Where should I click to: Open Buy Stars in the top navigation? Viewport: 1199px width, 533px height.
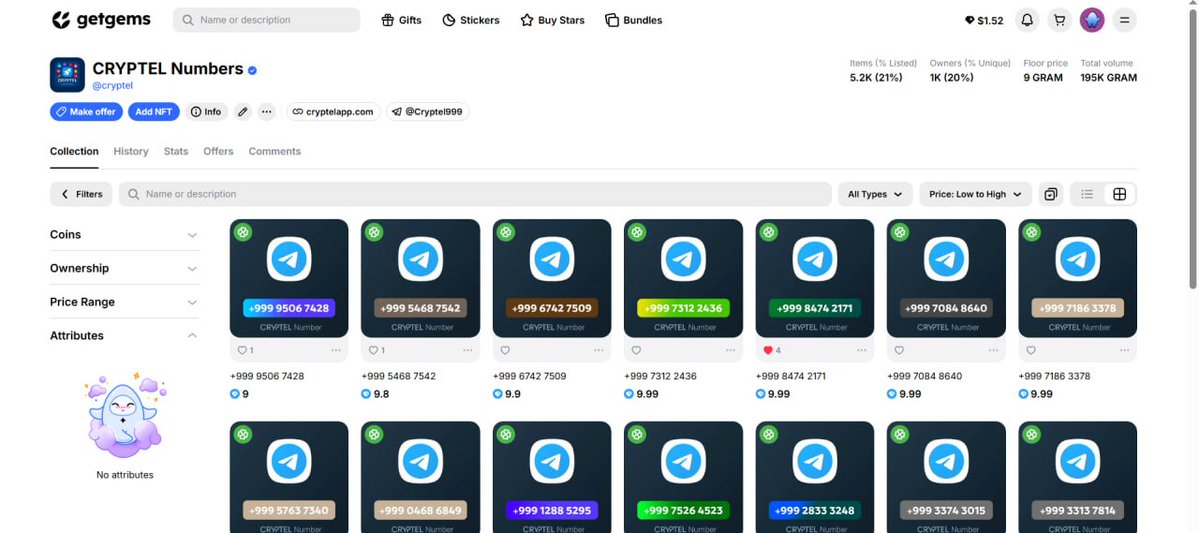point(552,20)
